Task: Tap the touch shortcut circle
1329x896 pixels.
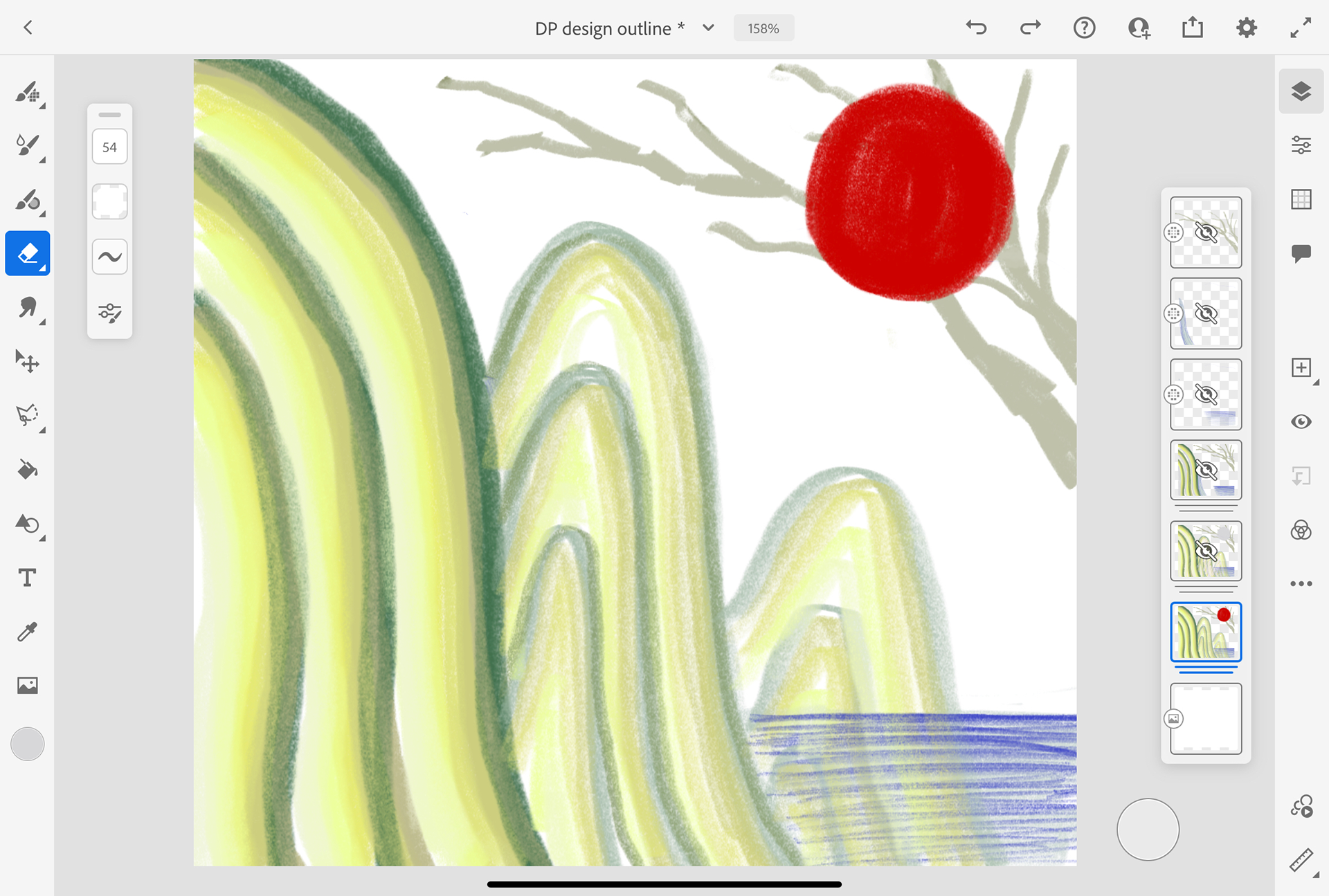Action: (x=1148, y=830)
